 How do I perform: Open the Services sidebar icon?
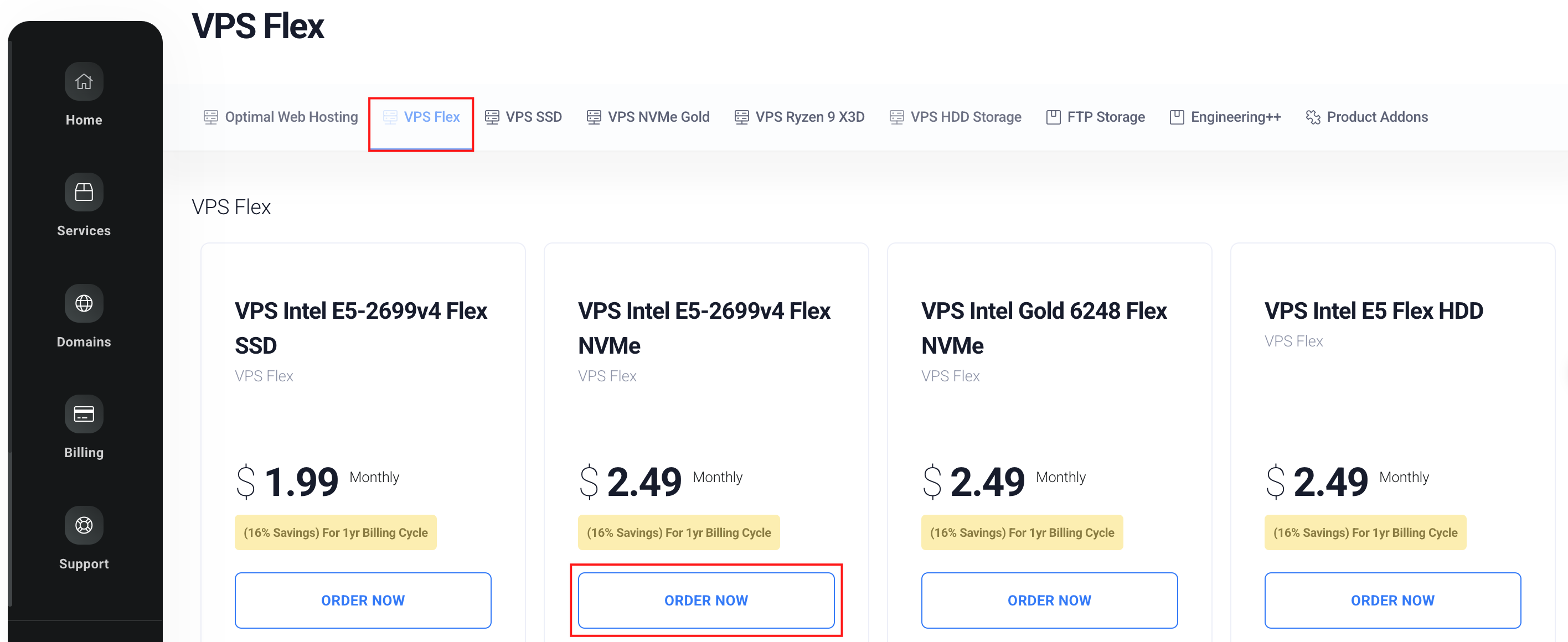pos(84,192)
